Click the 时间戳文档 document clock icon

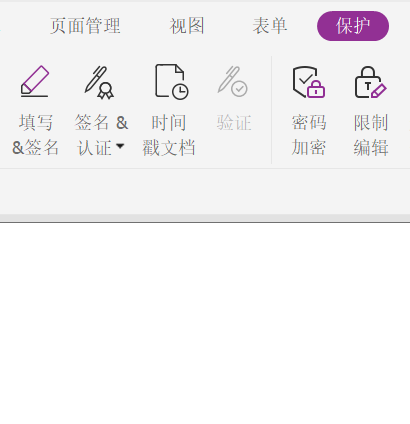pyautogui.click(x=172, y=82)
